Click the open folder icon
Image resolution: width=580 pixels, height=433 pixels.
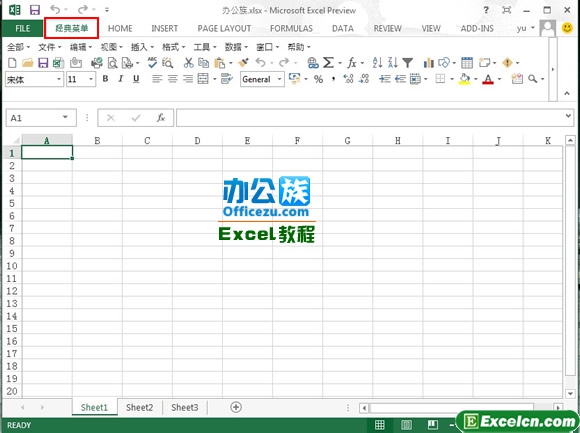click(27, 63)
